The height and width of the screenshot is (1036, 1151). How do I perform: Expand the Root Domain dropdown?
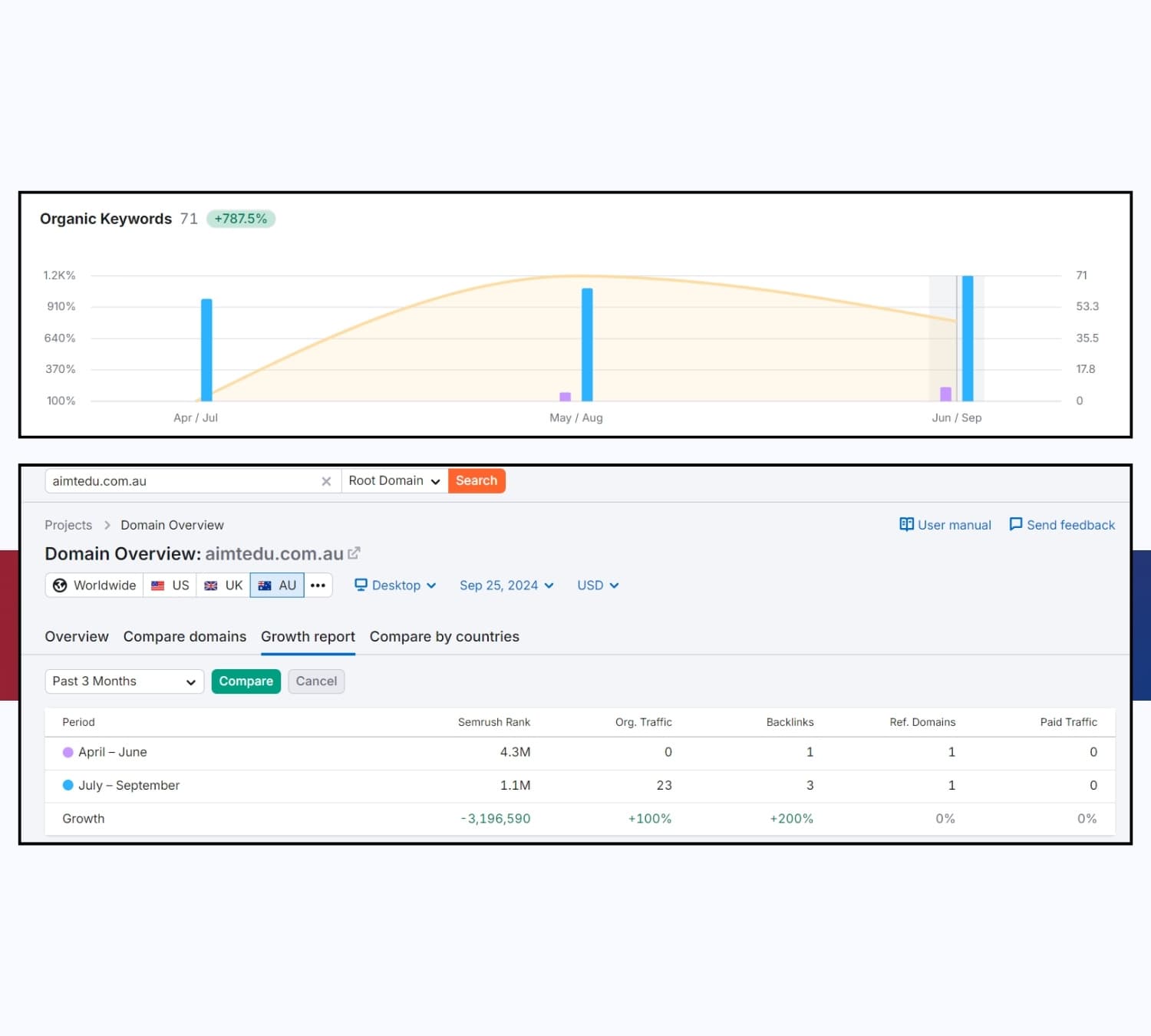click(x=394, y=481)
